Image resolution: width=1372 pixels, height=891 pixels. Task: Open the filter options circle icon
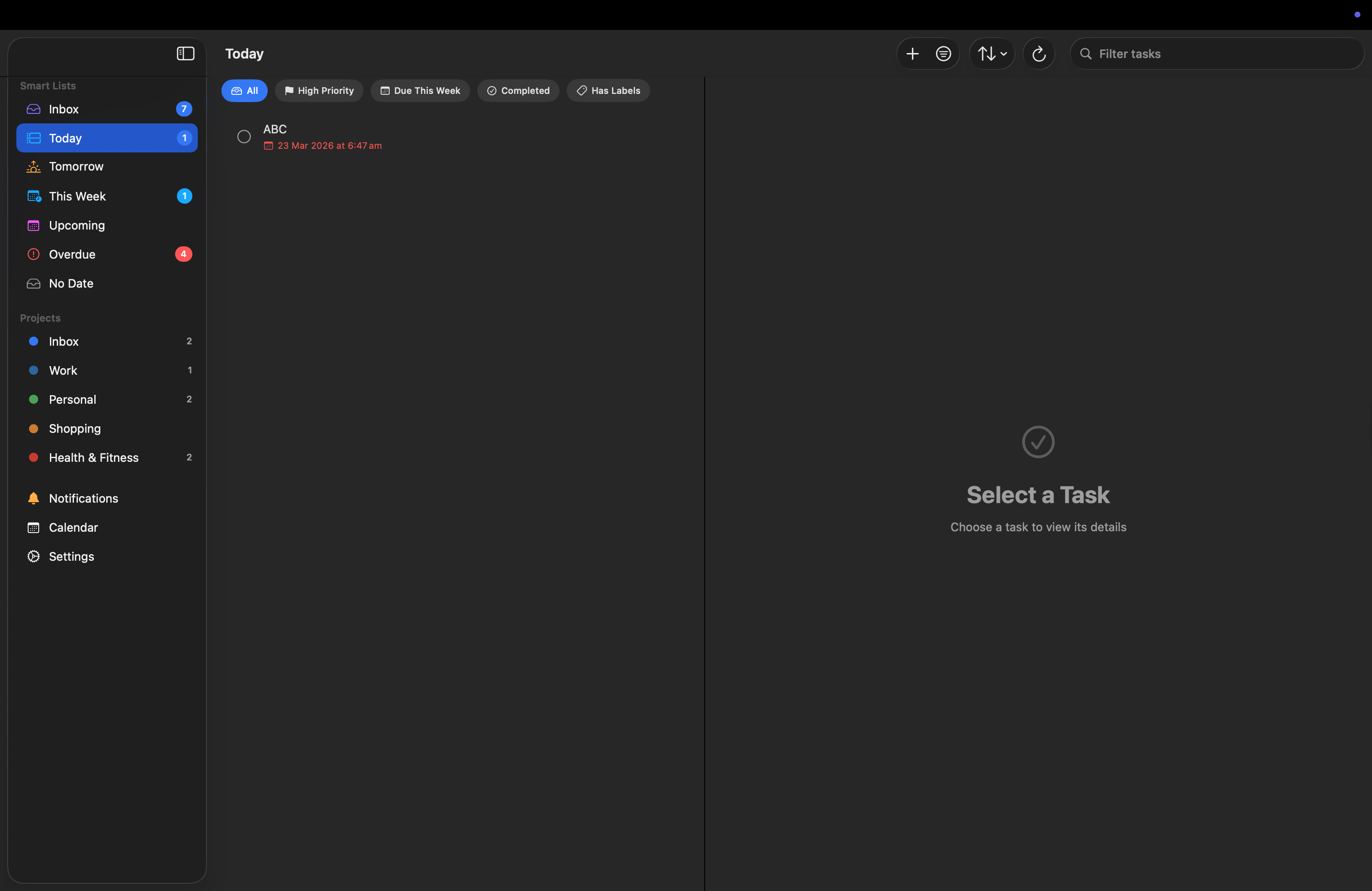pyautogui.click(x=943, y=54)
